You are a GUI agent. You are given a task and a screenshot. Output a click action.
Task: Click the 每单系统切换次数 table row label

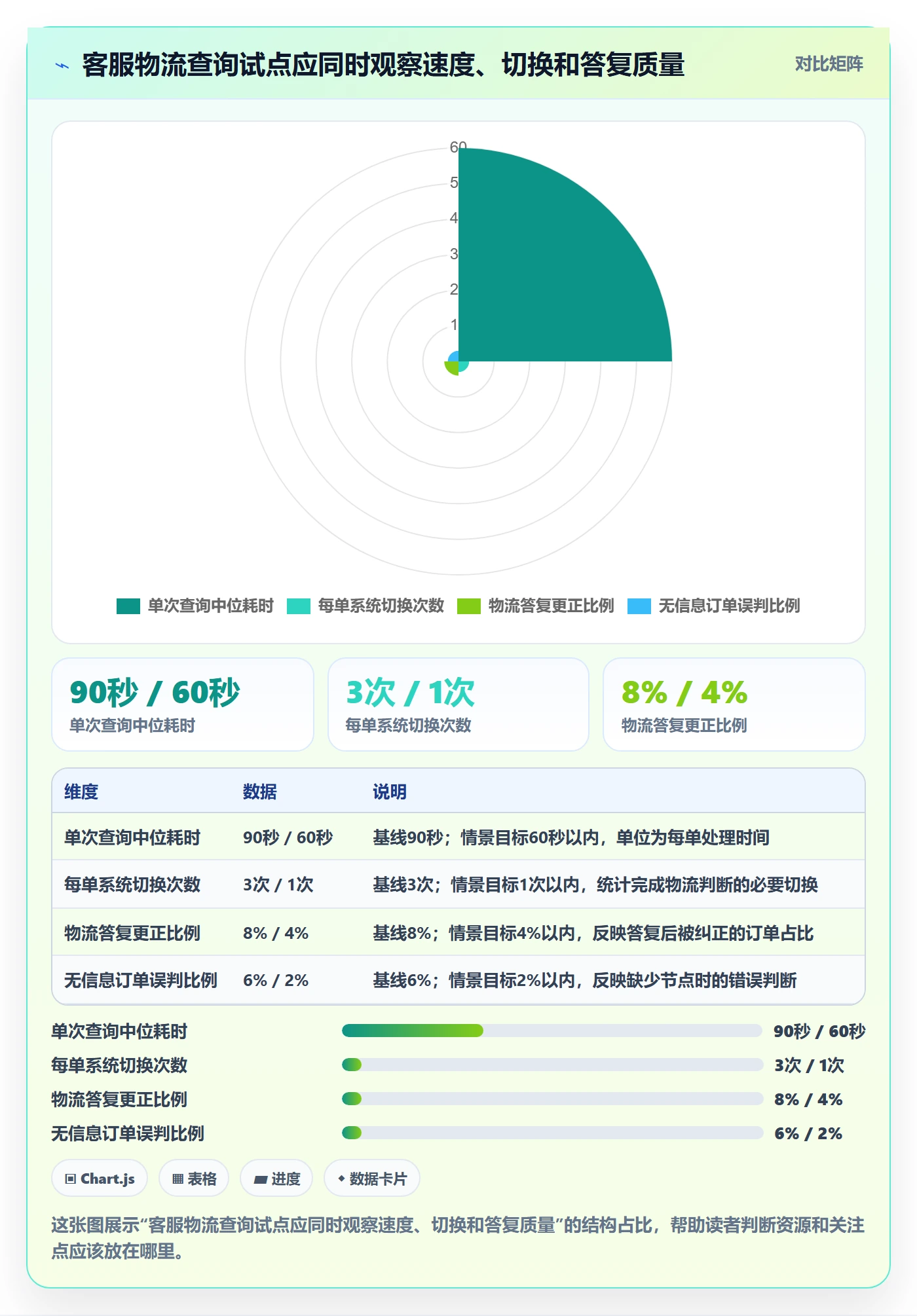point(132,885)
